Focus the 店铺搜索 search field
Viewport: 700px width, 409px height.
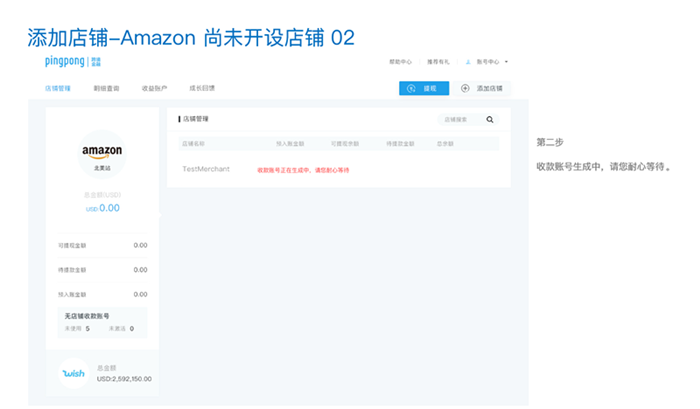[x=468, y=120]
